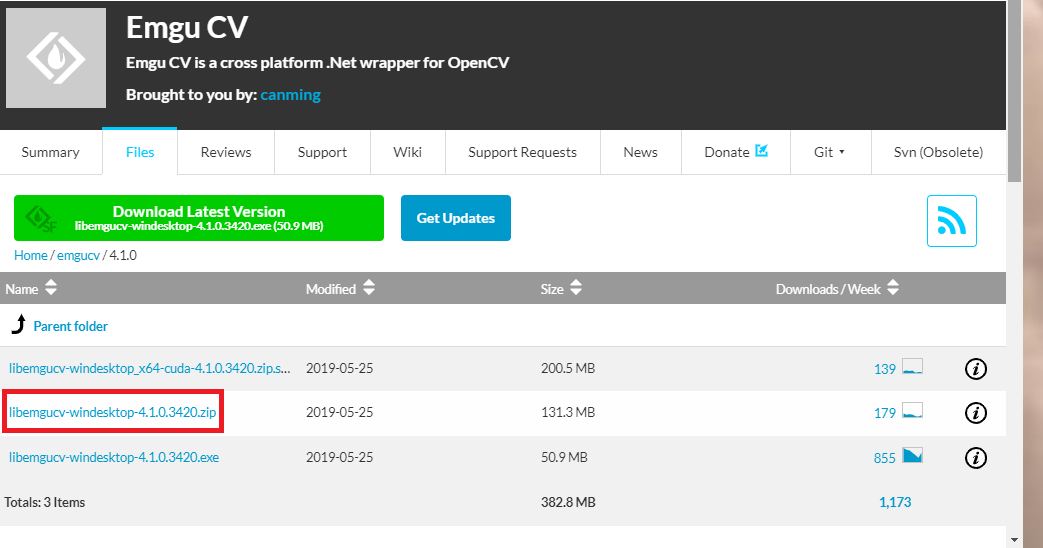Click the scrollbar down arrow

pyautogui.click(x=1014, y=539)
